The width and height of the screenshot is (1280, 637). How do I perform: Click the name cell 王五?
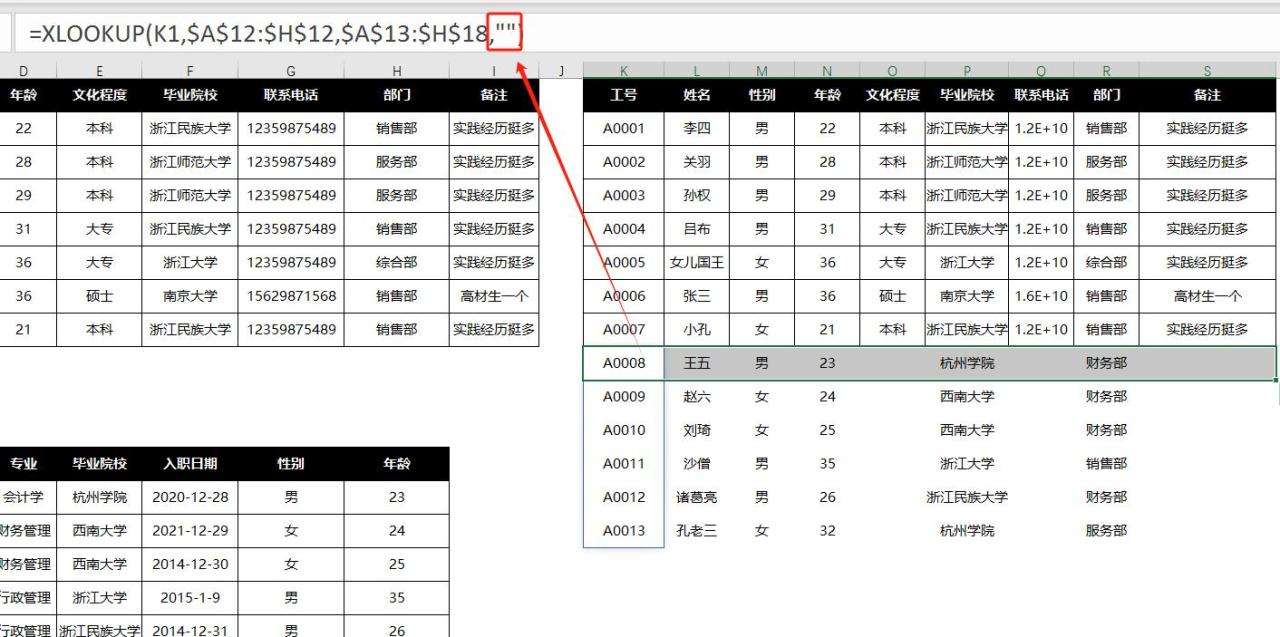(697, 363)
